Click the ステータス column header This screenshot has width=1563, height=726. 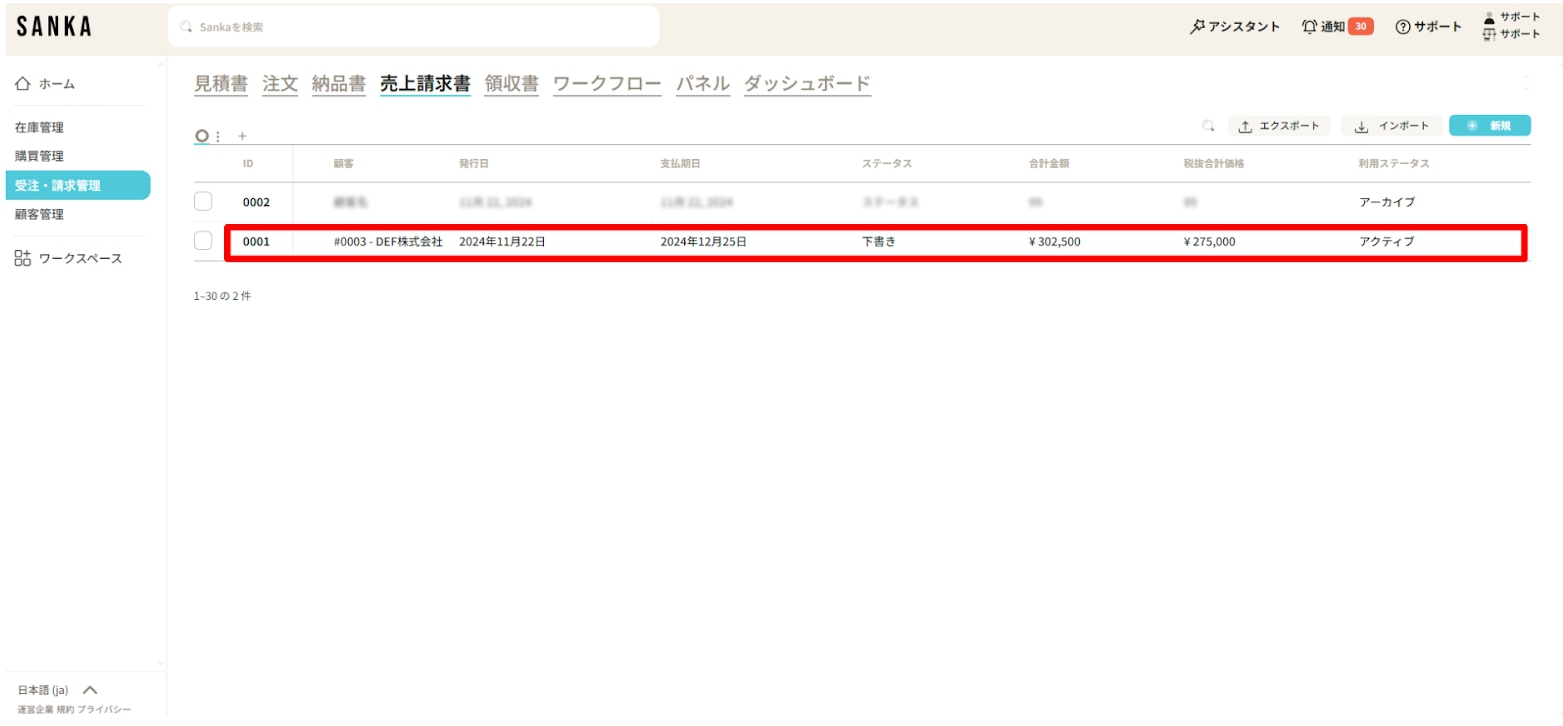coord(887,163)
